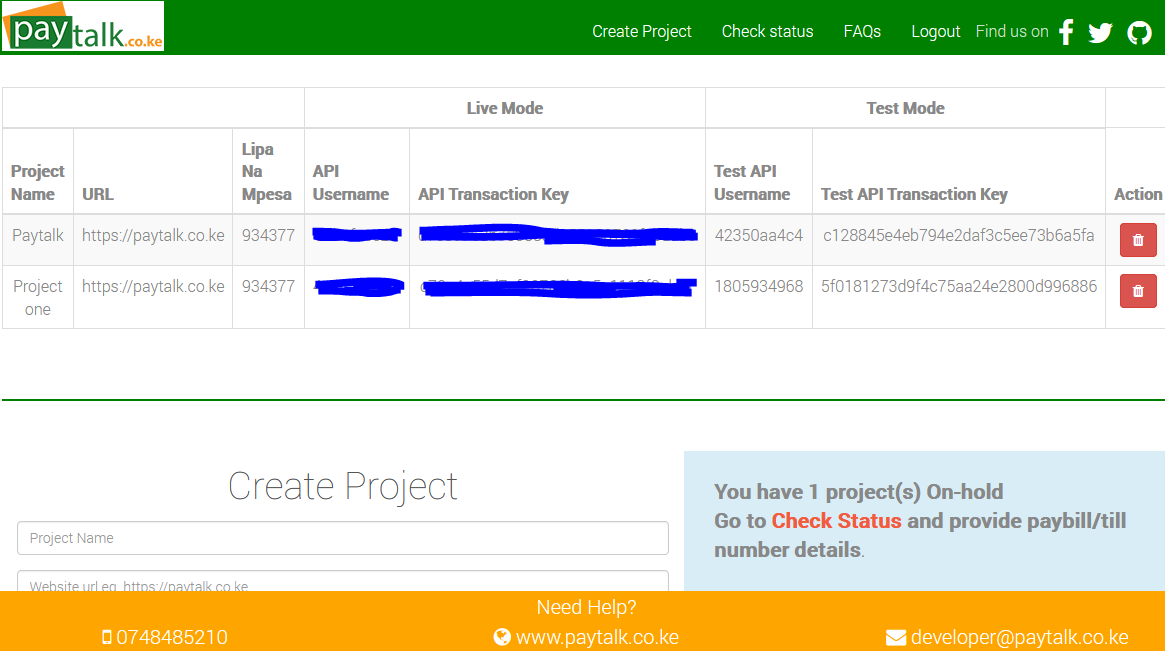This screenshot has height=652, width=1165.
Task: Click URL in the Paytalk row
Action: tap(153, 235)
